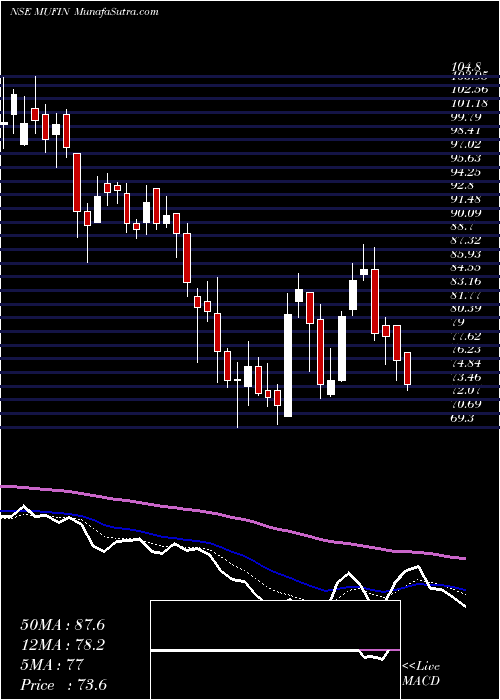Click the blue 12MA line
Viewport: 500px width, 700px height.
click(232, 553)
